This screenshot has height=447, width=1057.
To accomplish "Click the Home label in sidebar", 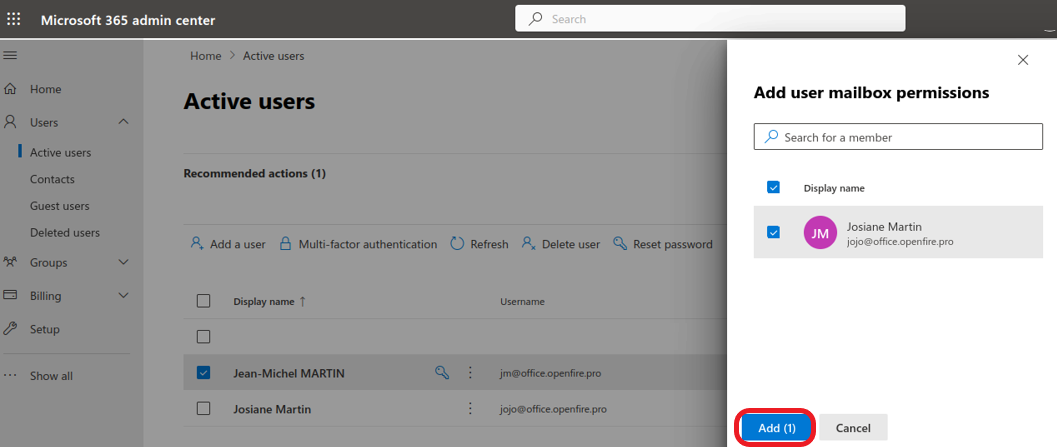I will (x=45, y=89).
